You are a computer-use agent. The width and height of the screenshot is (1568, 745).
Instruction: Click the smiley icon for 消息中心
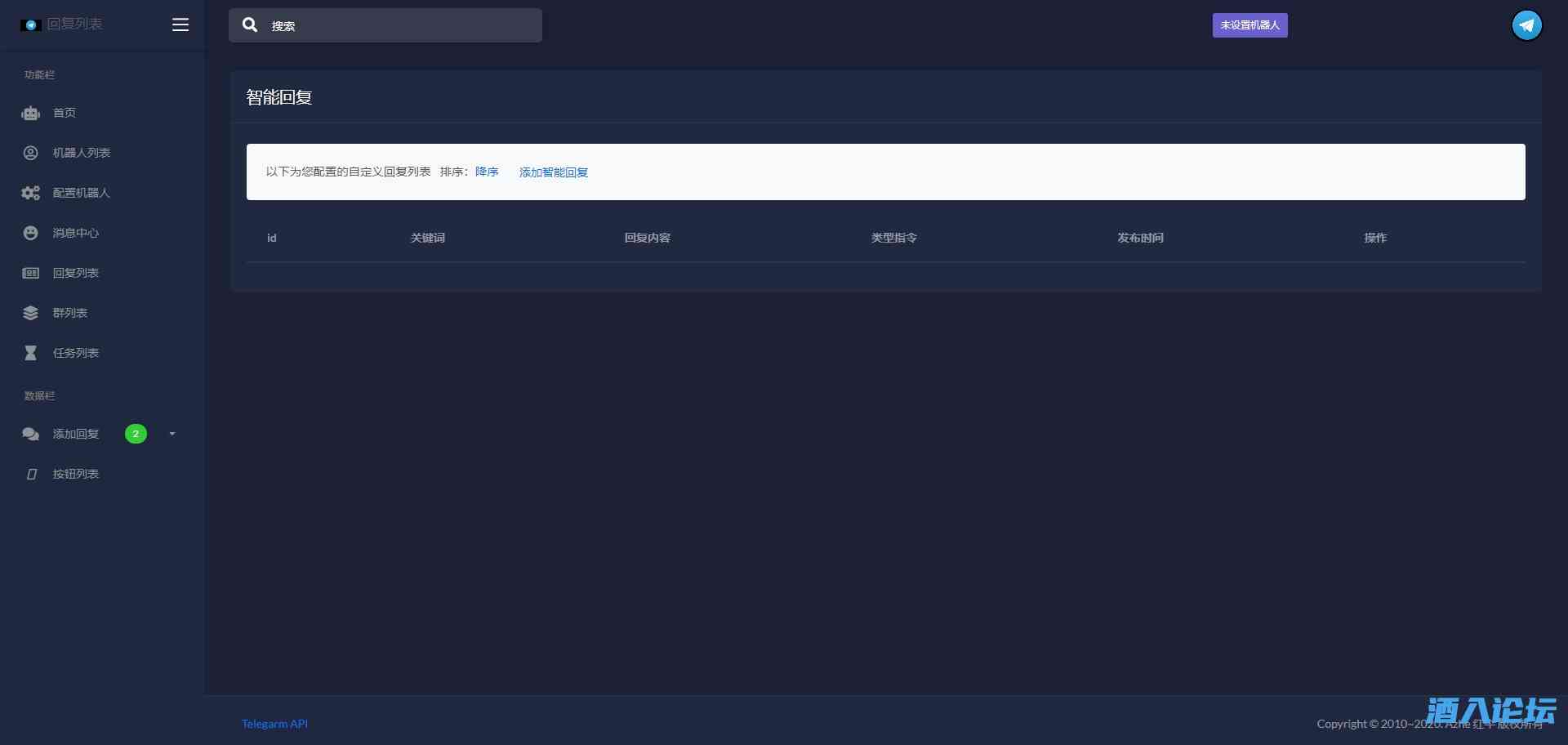[31, 233]
